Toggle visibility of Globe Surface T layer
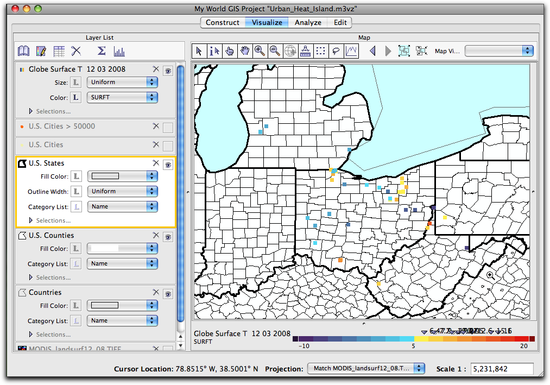 point(168,70)
